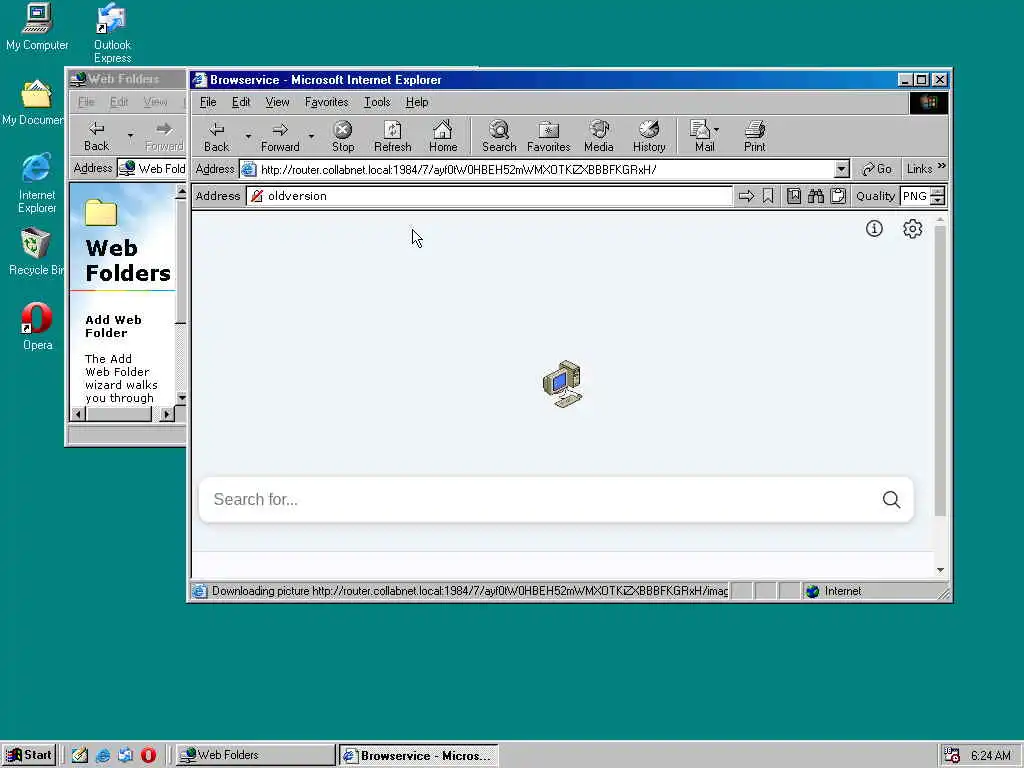Open the Help menu
The height and width of the screenshot is (768, 1024).
[x=417, y=102]
